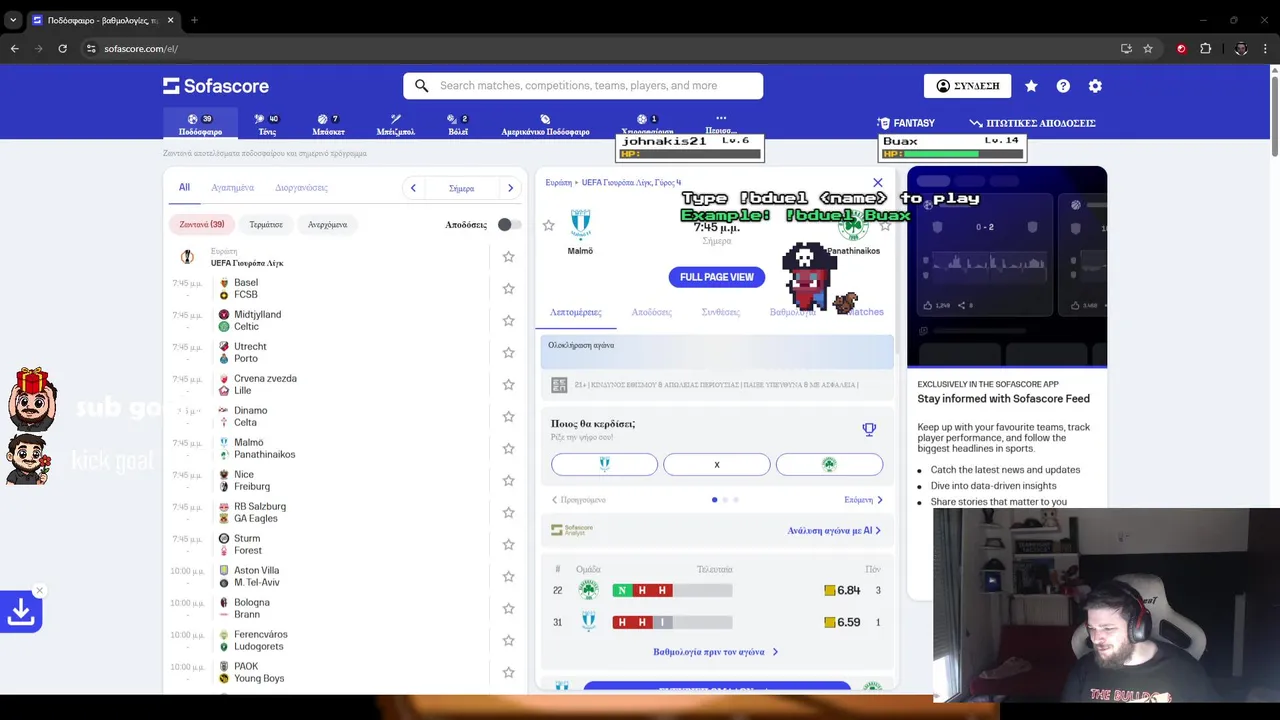Open the FANTASY link
The height and width of the screenshot is (720, 1280).
pos(906,123)
